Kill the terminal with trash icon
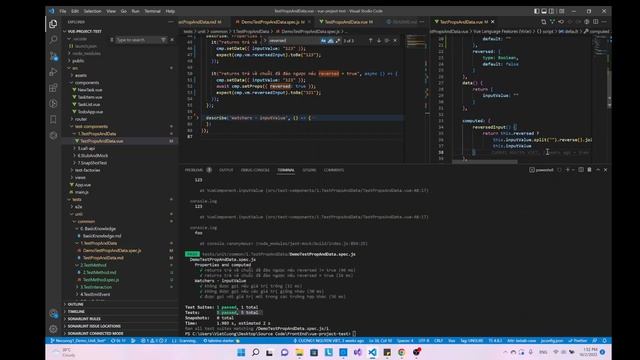 point(589,170)
